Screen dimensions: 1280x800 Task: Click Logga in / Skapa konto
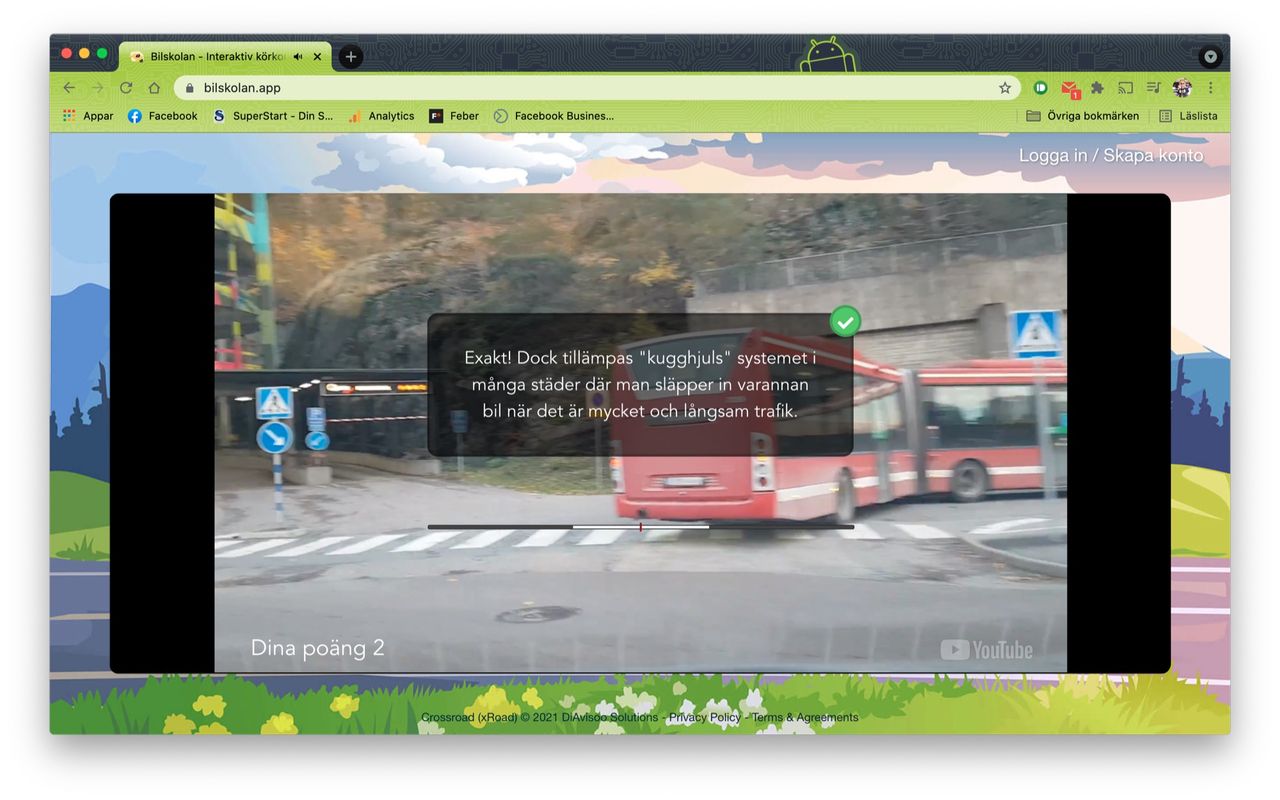click(1111, 155)
